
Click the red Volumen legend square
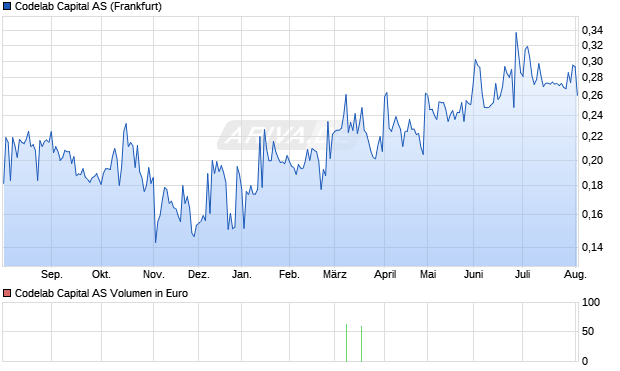coord(7,293)
